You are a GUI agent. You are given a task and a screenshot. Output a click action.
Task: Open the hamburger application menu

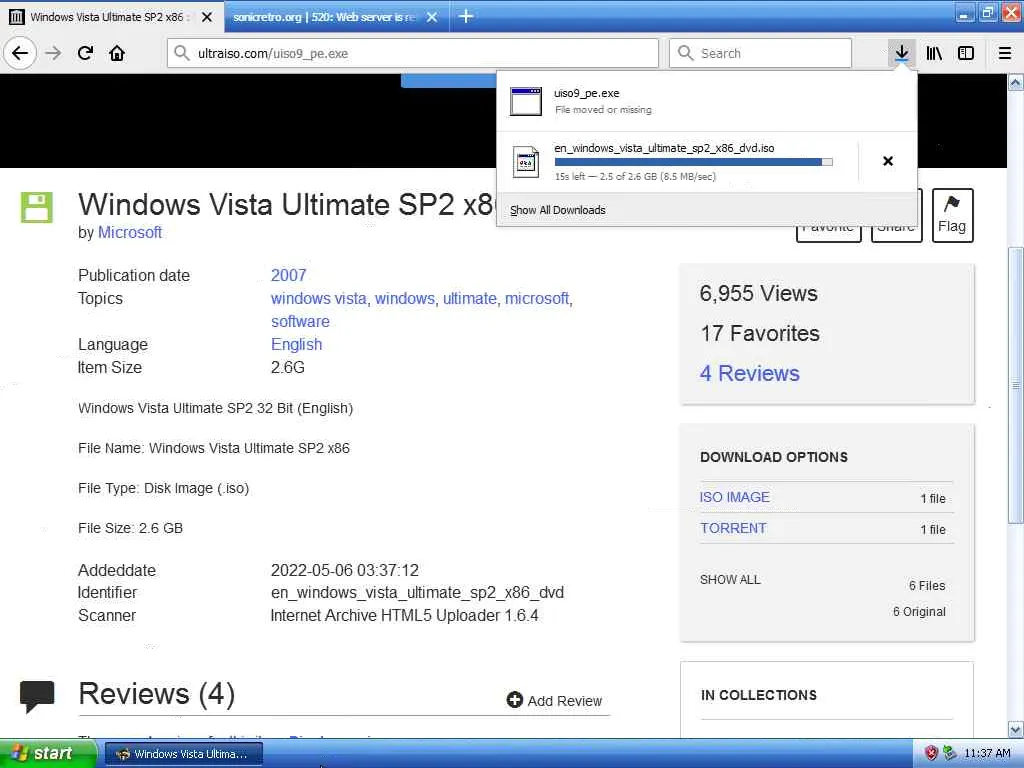pos(1005,53)
